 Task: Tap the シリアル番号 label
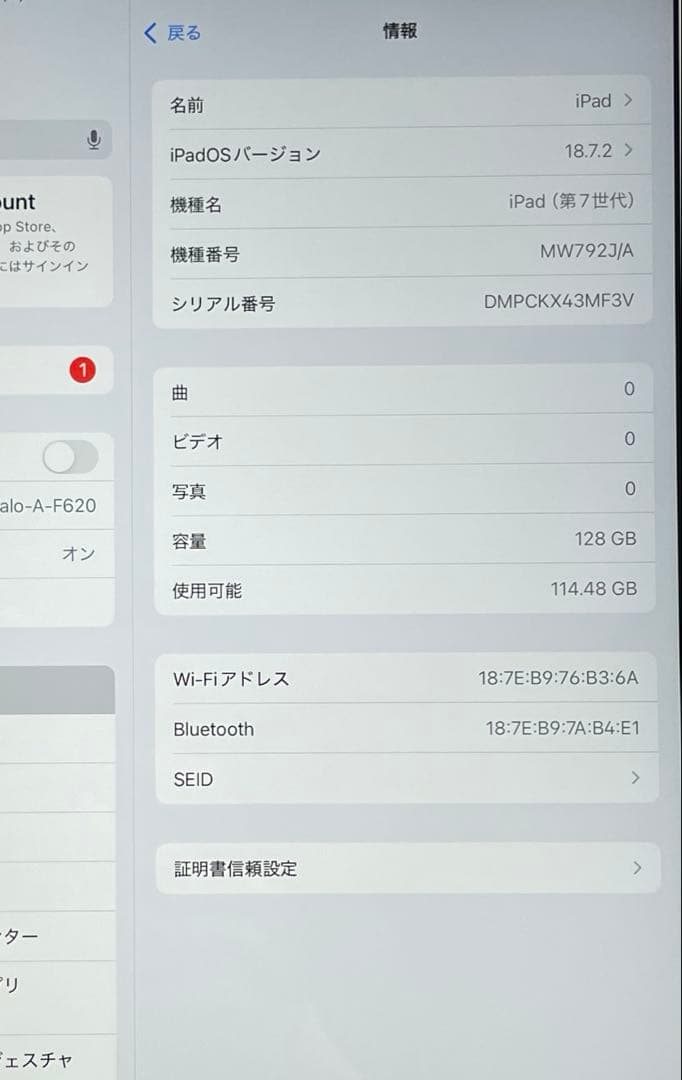[223, 304]
